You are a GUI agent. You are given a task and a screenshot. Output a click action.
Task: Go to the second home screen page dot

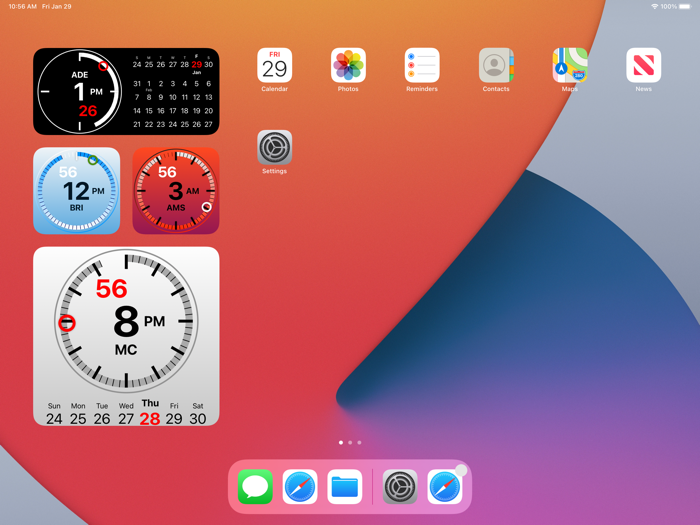pyautogui.click(x=350, y=442)
